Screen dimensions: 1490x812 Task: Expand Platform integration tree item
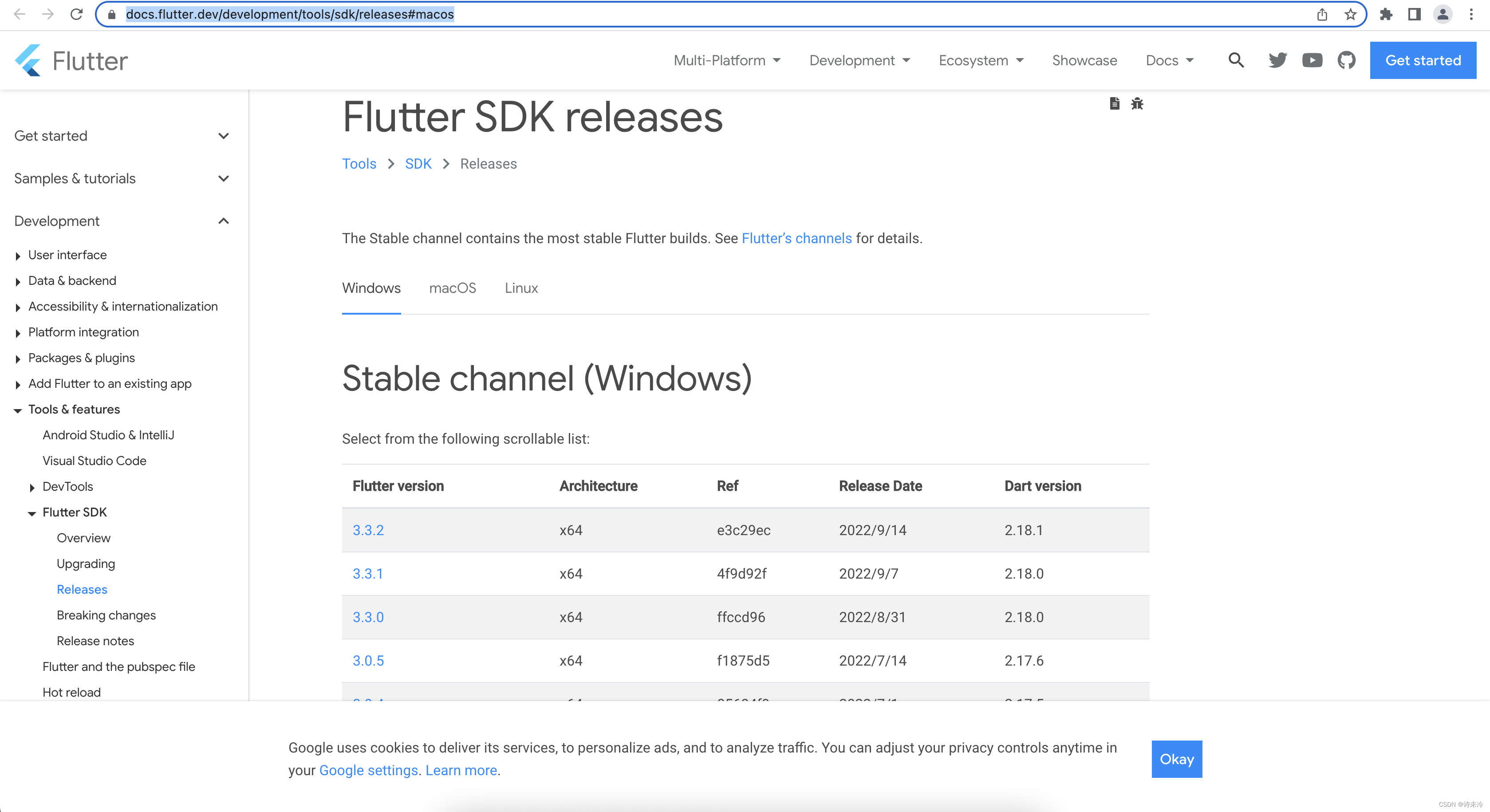coord(18,333)
